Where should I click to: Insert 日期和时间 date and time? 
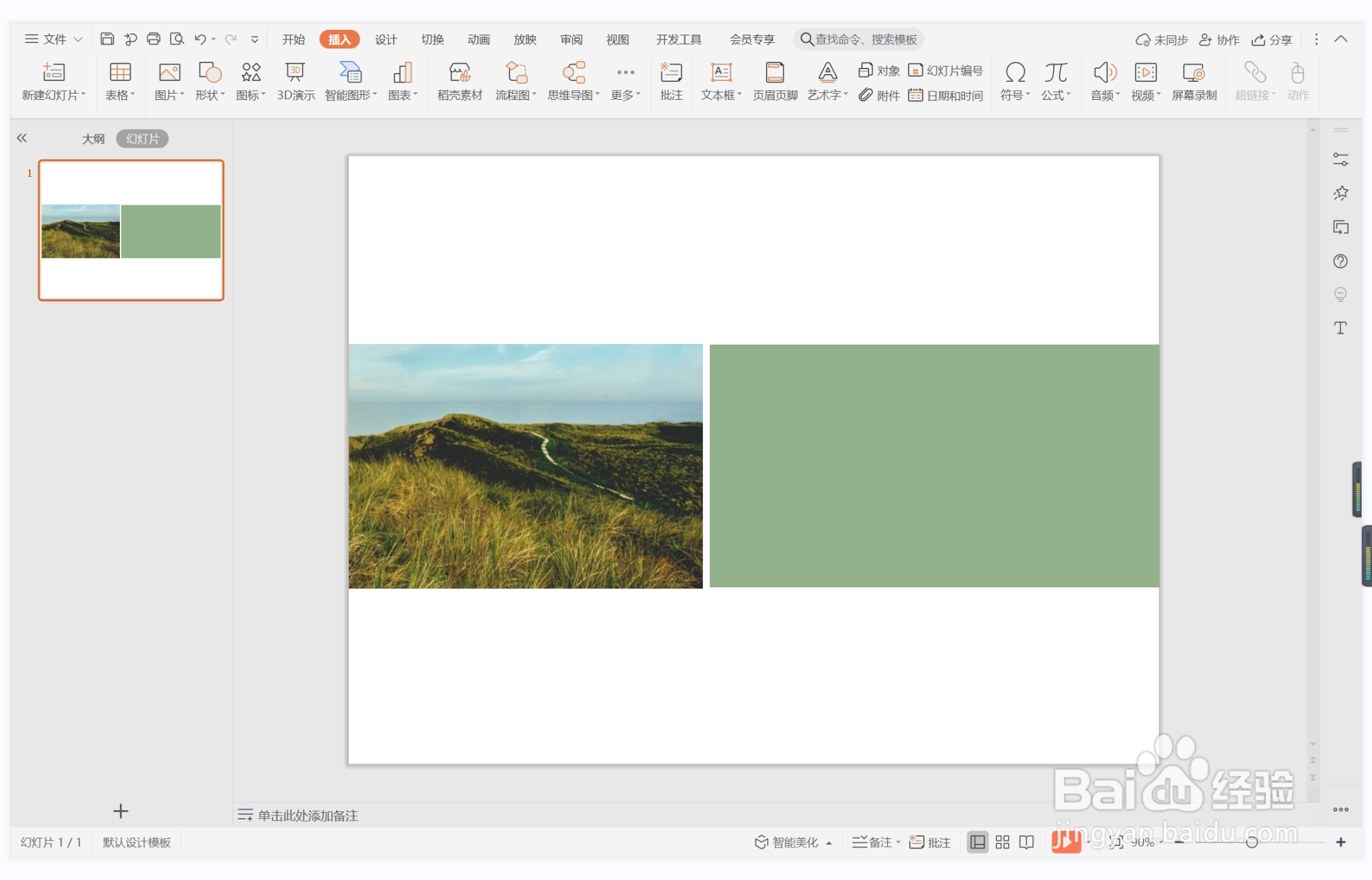(x=946, y=95)
